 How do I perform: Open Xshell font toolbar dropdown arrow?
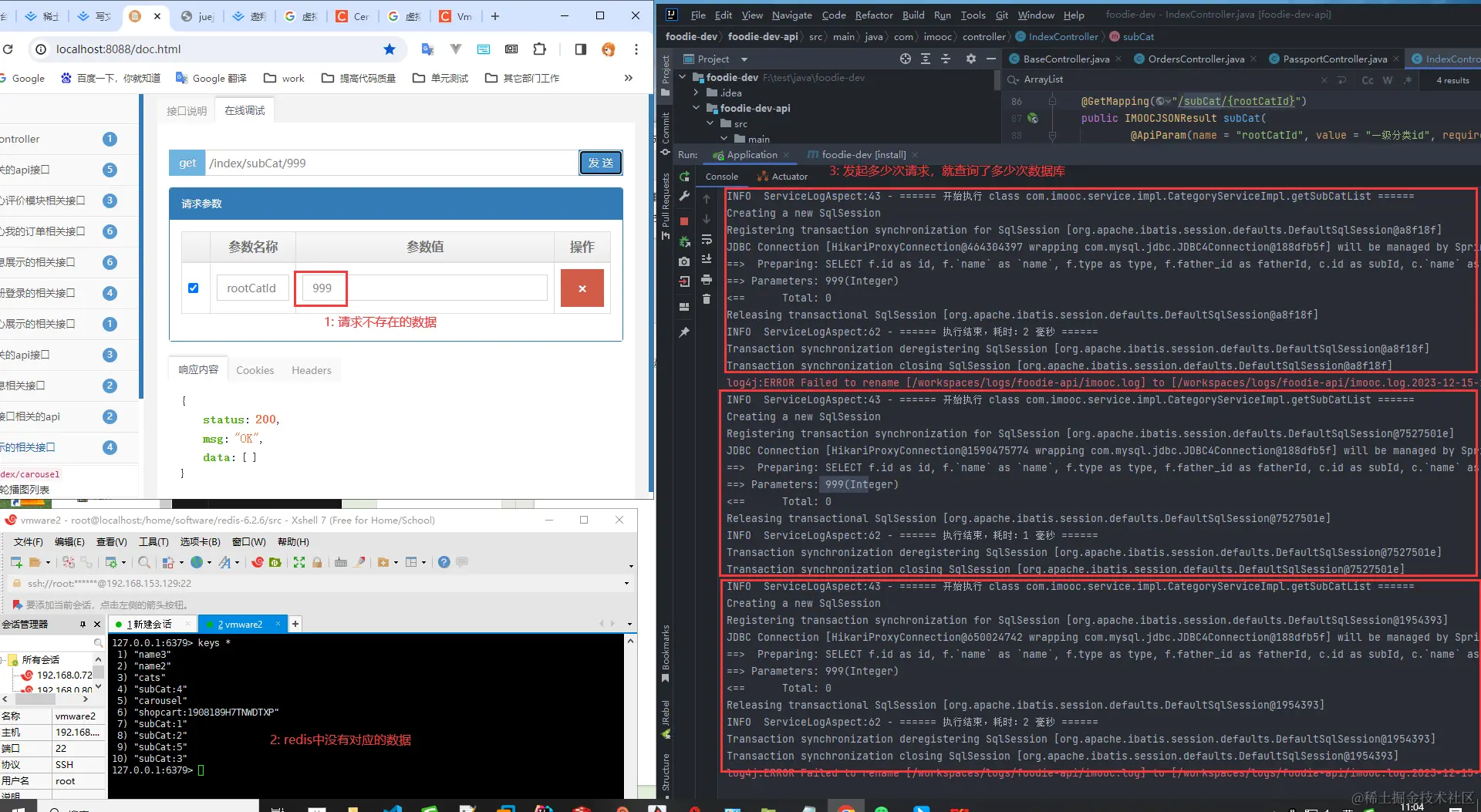click(x=237, y=563)
